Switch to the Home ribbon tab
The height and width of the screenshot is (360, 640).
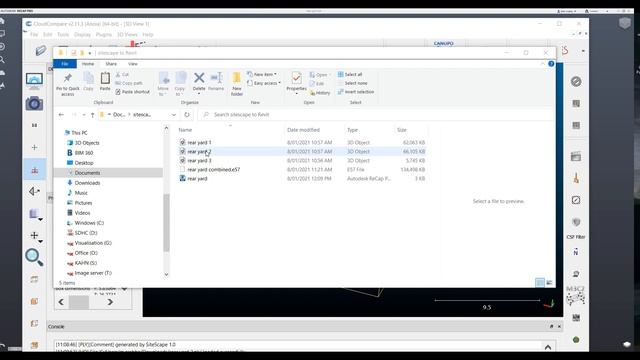point(88,64)
